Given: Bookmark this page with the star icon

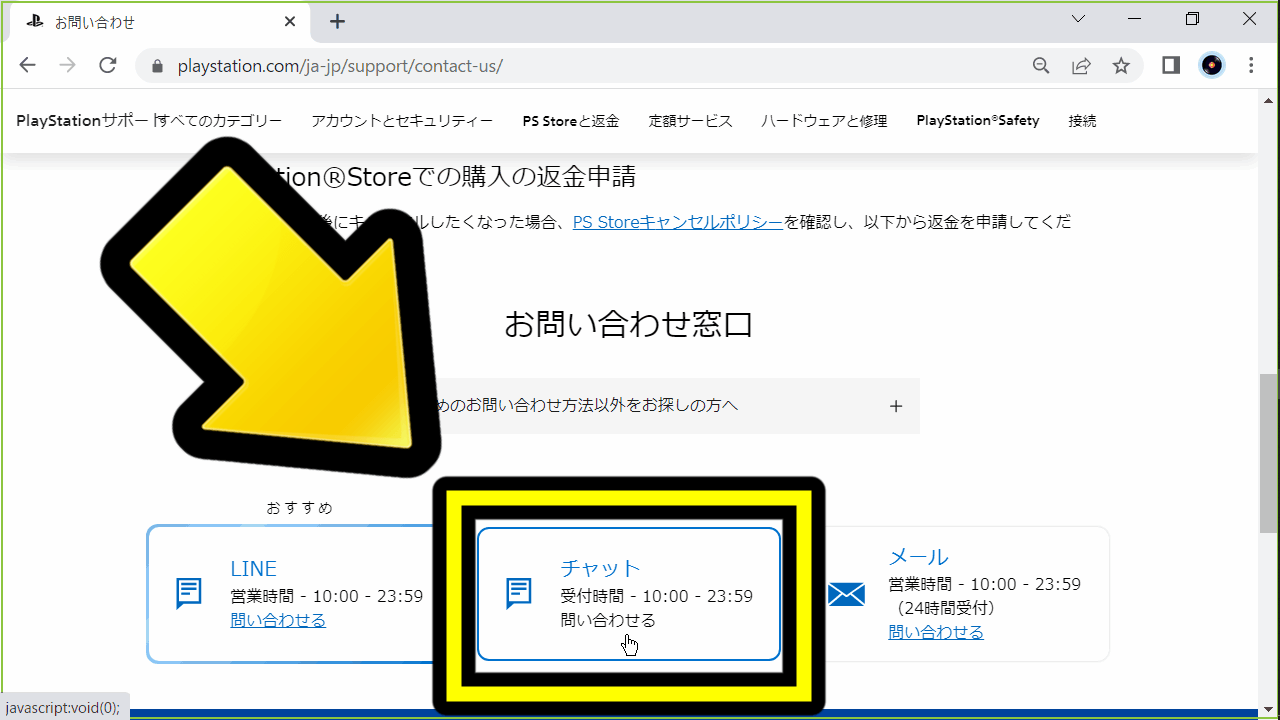Looking at the screenshot, I should (x=1121, y=65).
